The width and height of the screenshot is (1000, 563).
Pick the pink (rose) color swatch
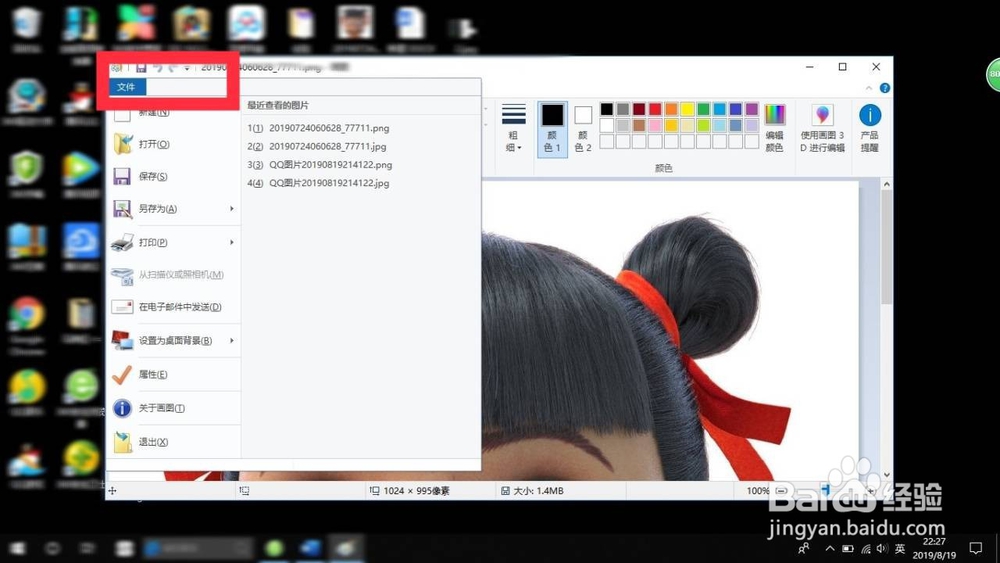tap(655, 125)
